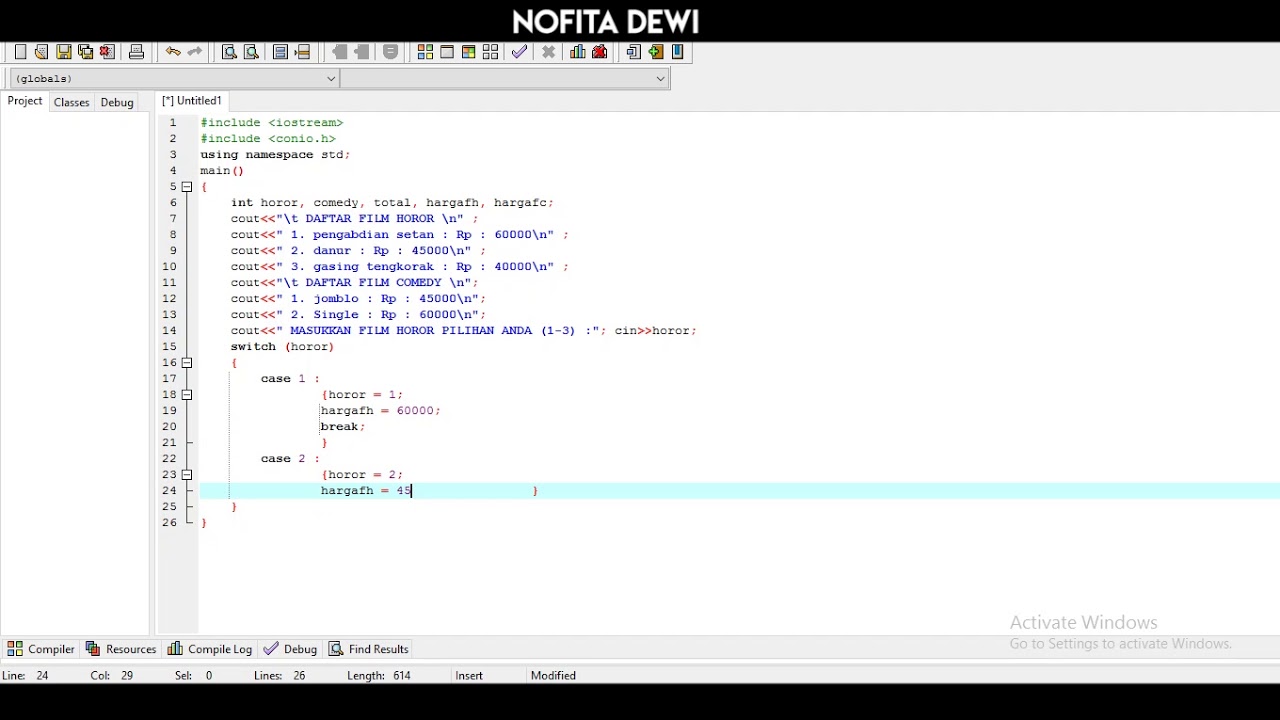
Task: Click the New special documents toolbar icon
Action: 633,52
